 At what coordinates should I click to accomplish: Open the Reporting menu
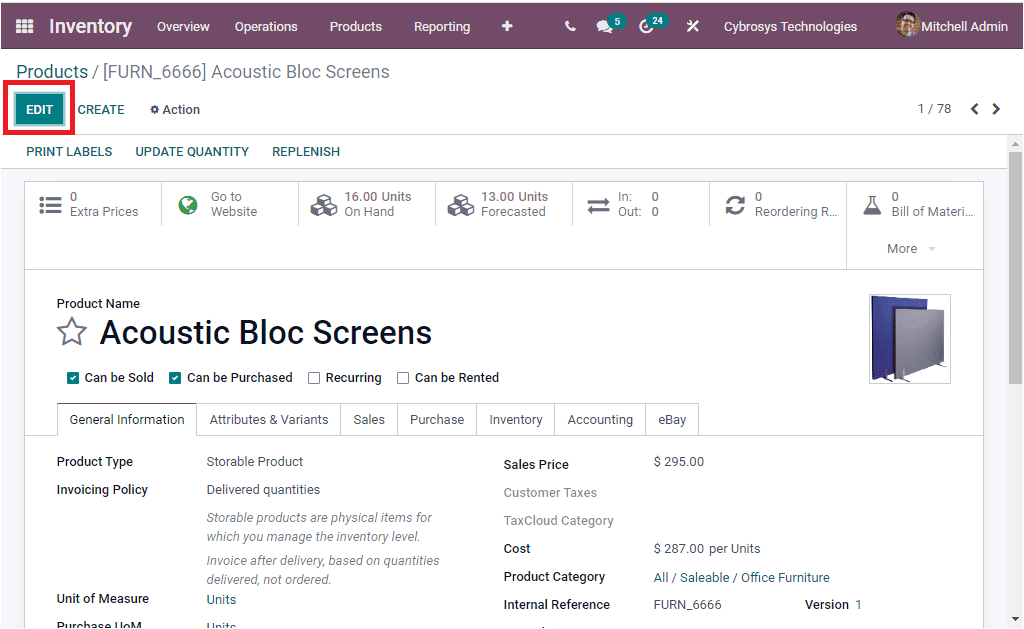(441, 27)
